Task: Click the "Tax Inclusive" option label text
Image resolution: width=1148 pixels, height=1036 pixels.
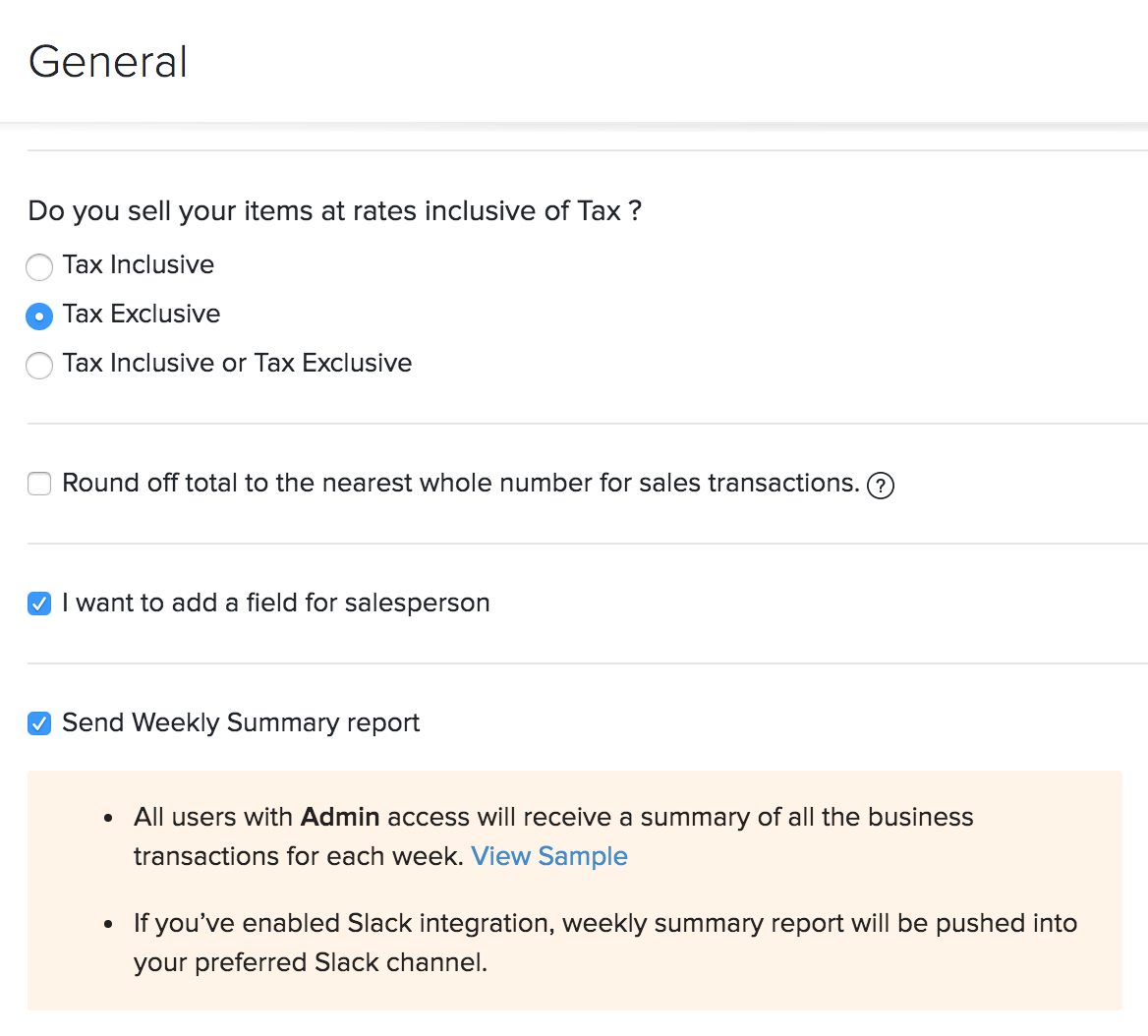Action: click(x=139, y=264)
